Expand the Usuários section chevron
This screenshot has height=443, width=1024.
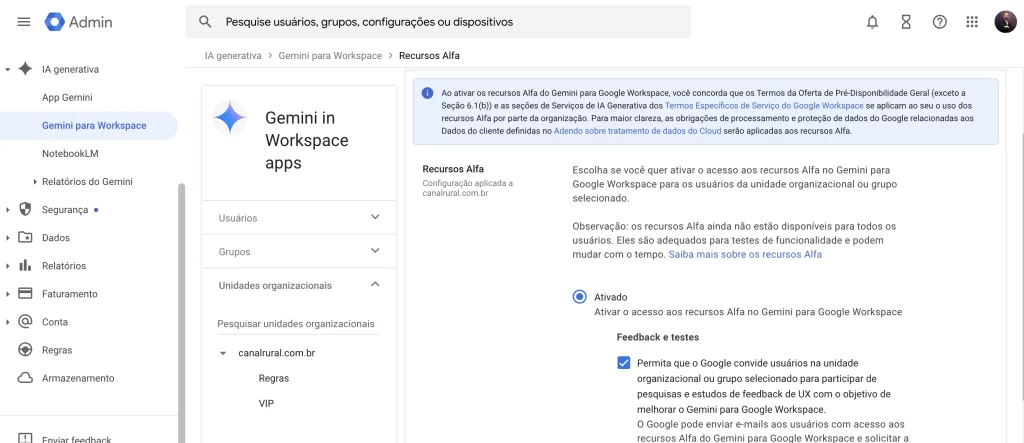pos(375,217)
